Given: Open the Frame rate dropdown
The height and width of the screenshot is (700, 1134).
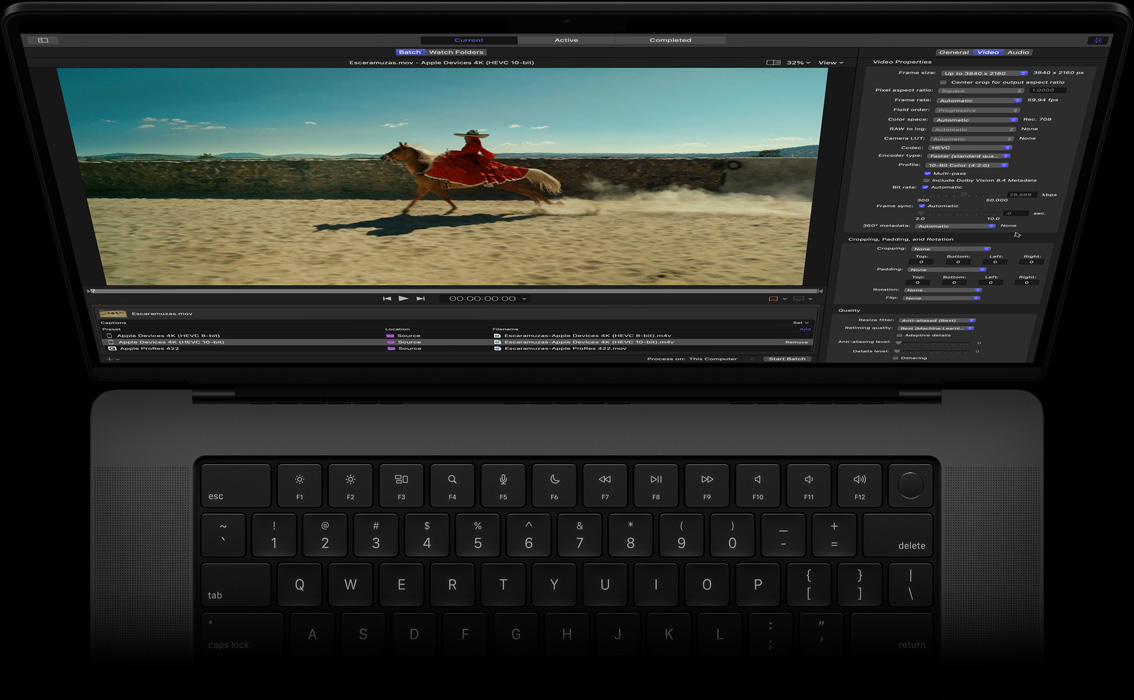Looking at the screenshot, I should pyautogui.click(x=978, y=101).
